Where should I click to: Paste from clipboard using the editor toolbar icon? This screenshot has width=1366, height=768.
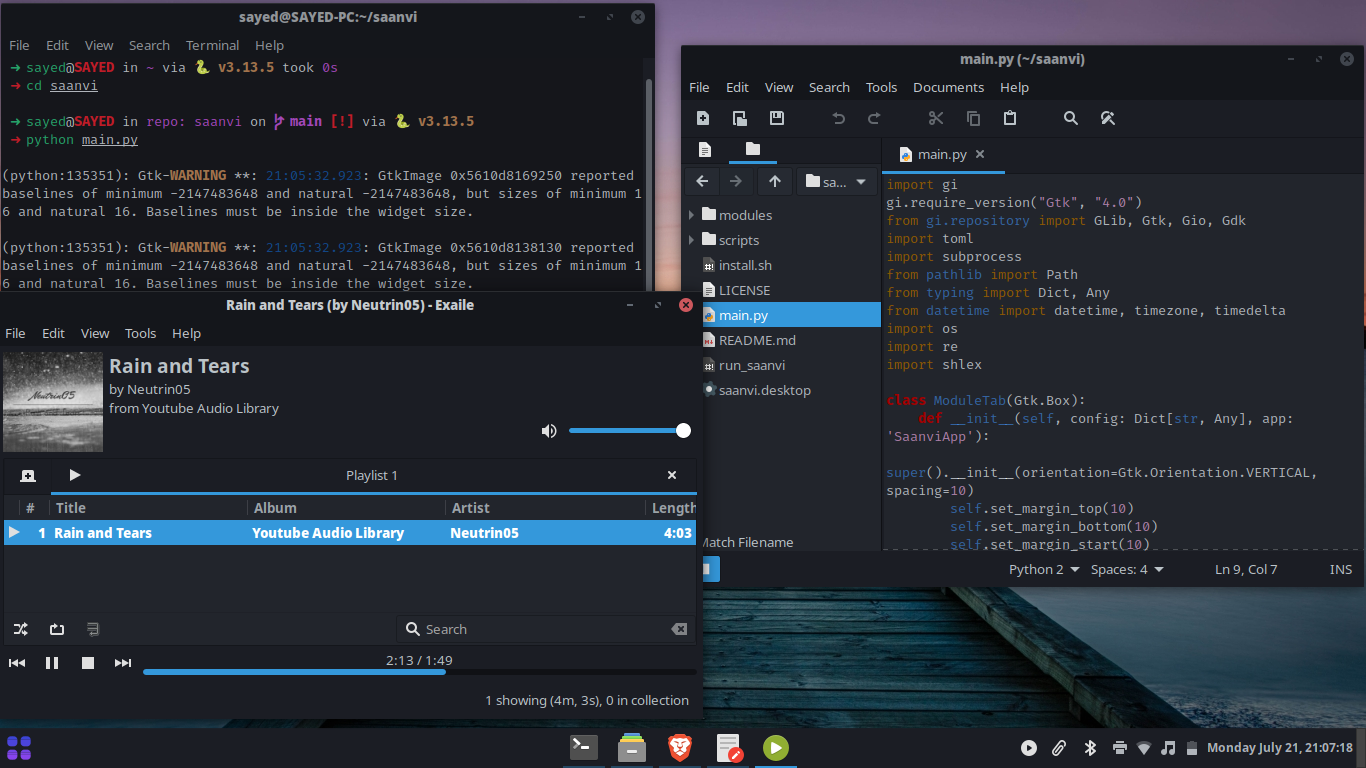tap(1010, 118)
